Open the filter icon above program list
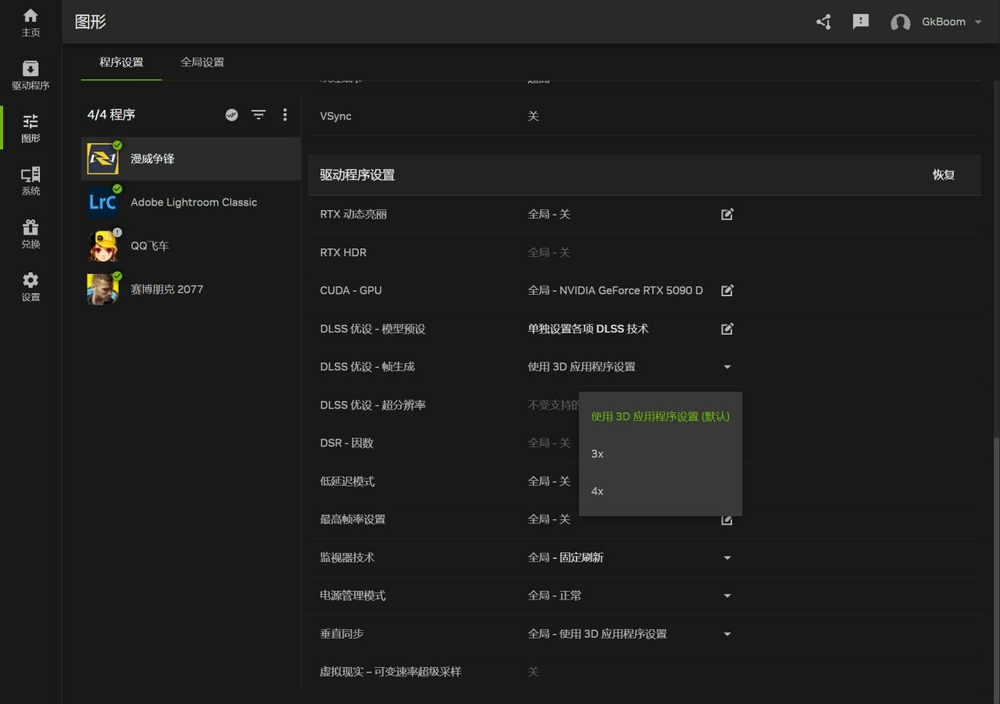Screen dimensions: 1000x704 (x=258, y=114)
